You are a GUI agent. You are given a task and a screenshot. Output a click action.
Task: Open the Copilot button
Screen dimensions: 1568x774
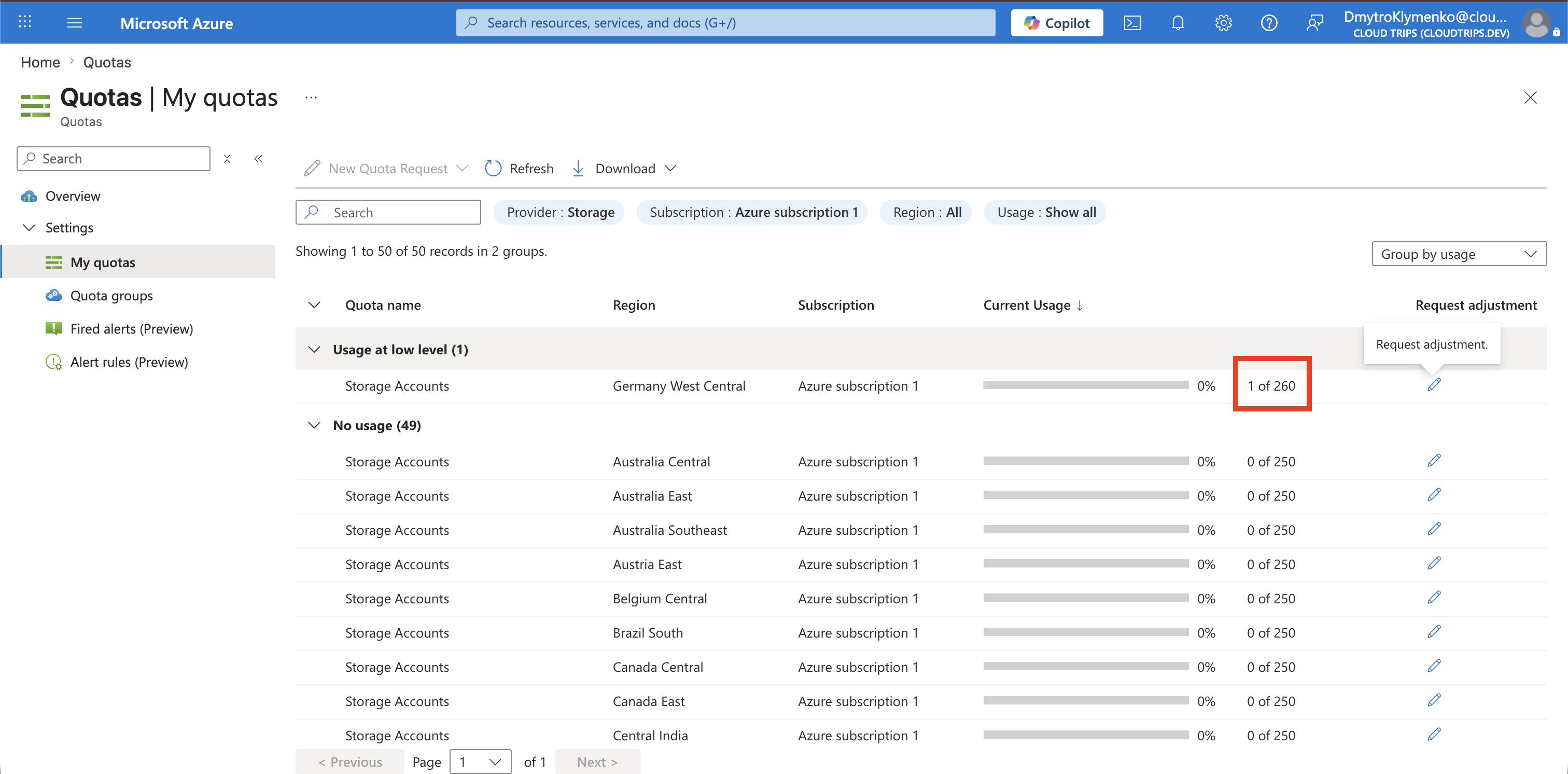(x=1057, y=23)
